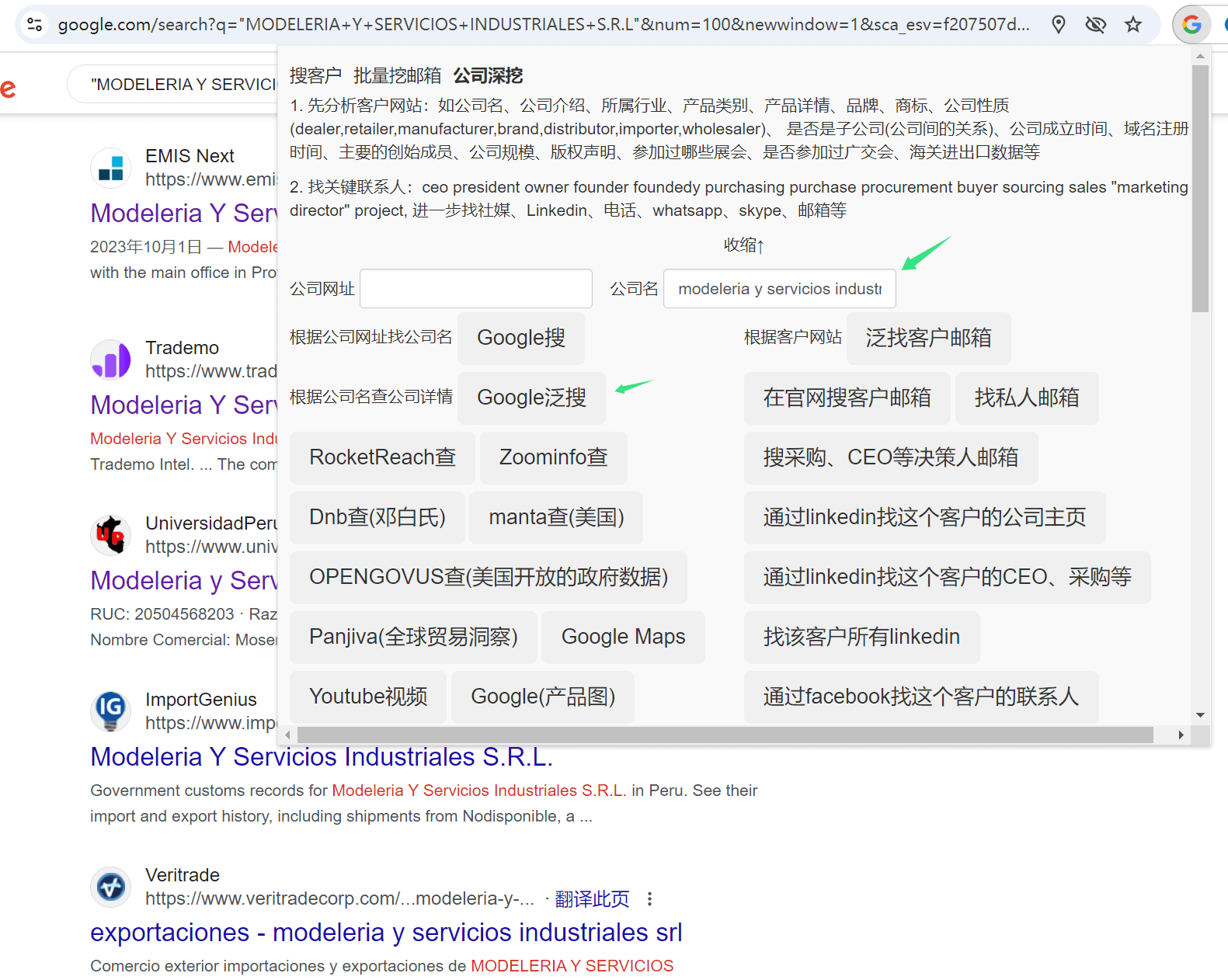Click the EMIS Next favicon
The height and width of the screenshot is (980, 1228).
[110, 168]
